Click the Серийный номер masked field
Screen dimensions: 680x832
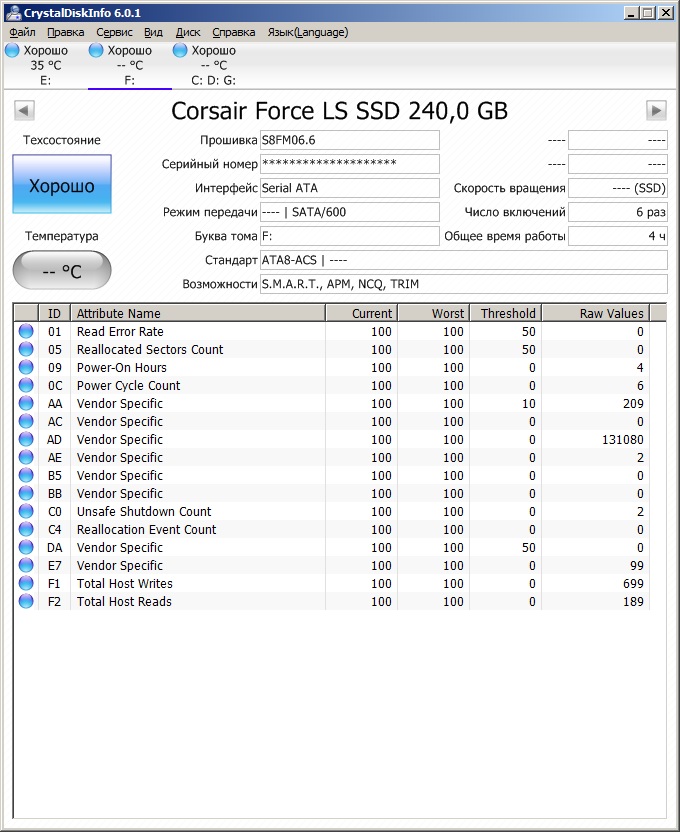pyautogui.click(x=350, y=164)
